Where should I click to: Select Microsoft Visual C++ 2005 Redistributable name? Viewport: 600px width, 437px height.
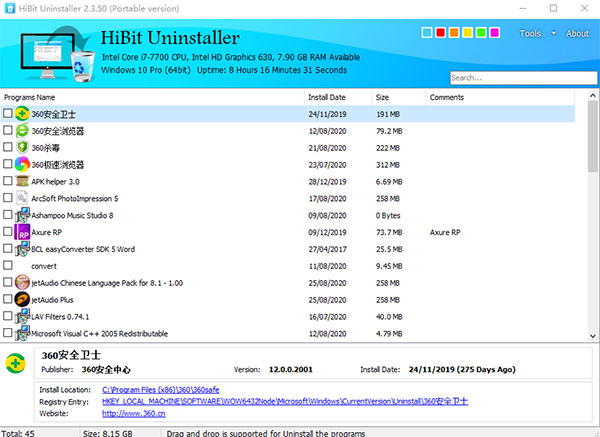(x=99, y=333)
